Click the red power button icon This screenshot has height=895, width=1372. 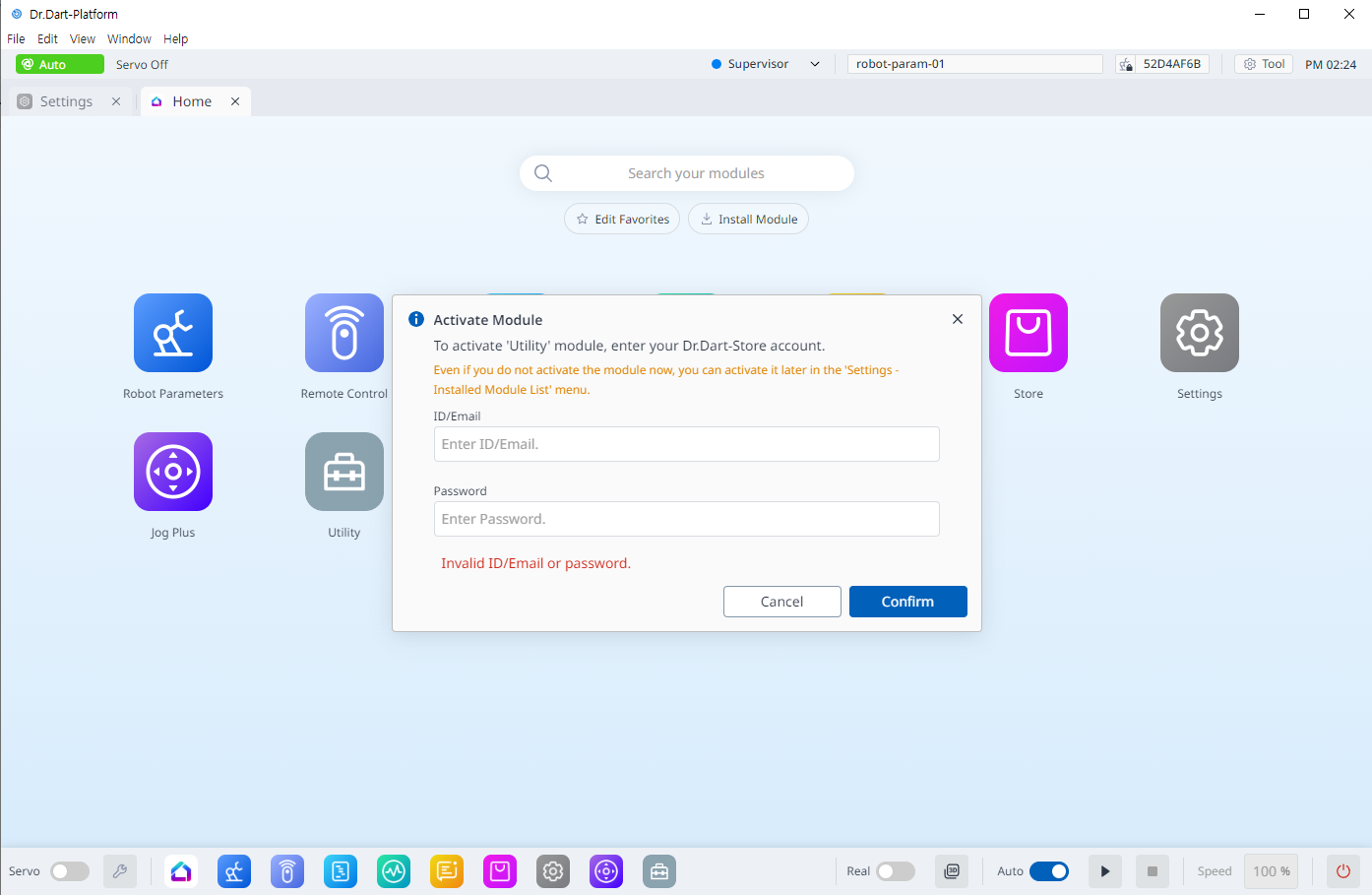tap(1342, 871)
